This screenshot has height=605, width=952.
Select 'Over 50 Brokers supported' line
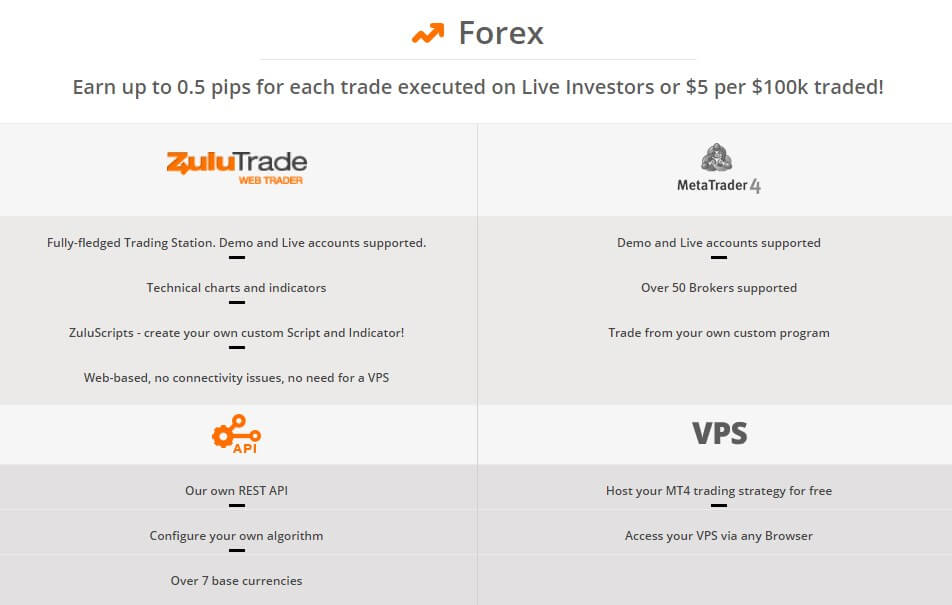pyautogui.click(x=719, y=288)
